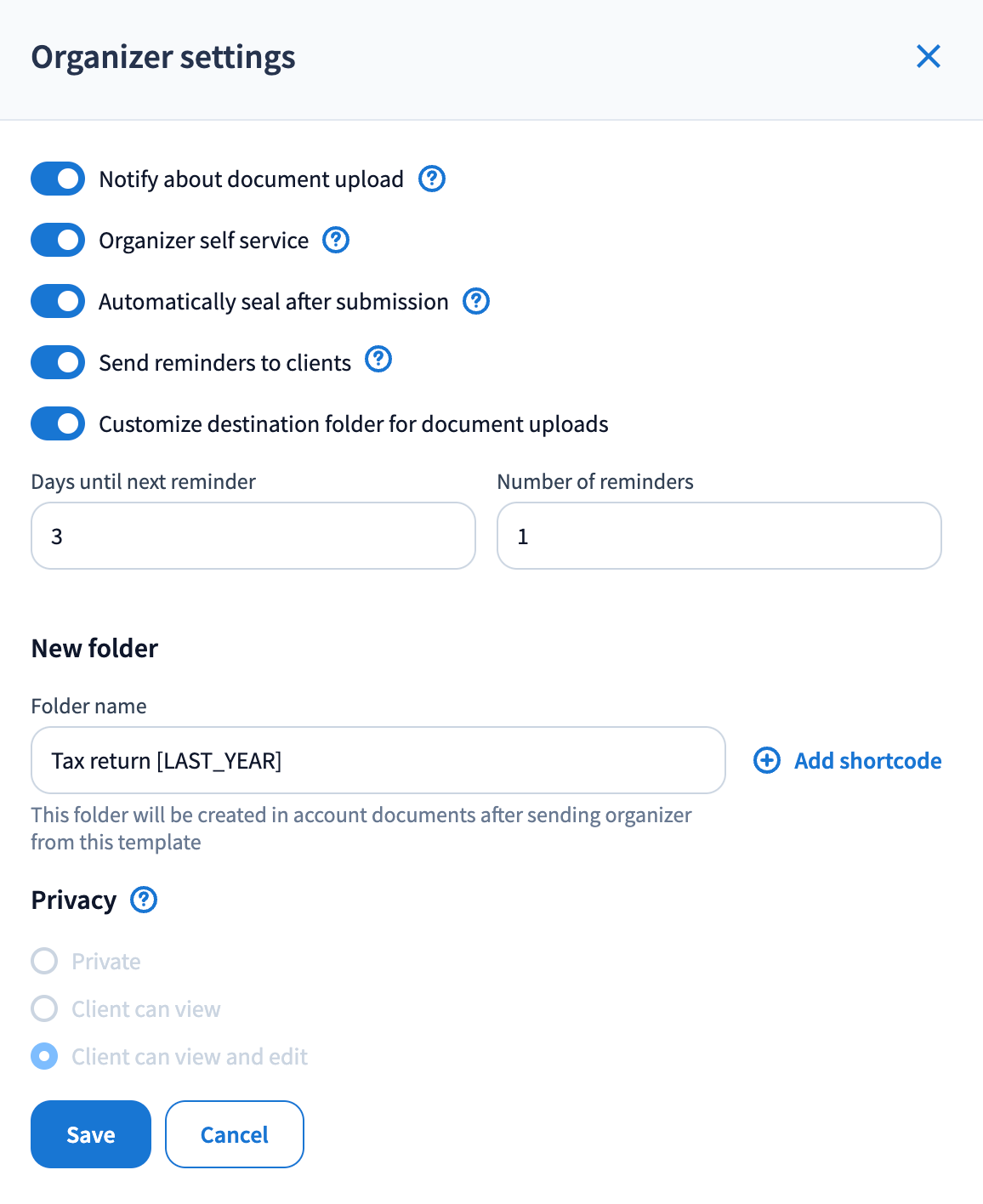Viewport: 983px width, 1204px height.
Task: Focus the Days until next reminder field
Action: click(x=253, y=536)
